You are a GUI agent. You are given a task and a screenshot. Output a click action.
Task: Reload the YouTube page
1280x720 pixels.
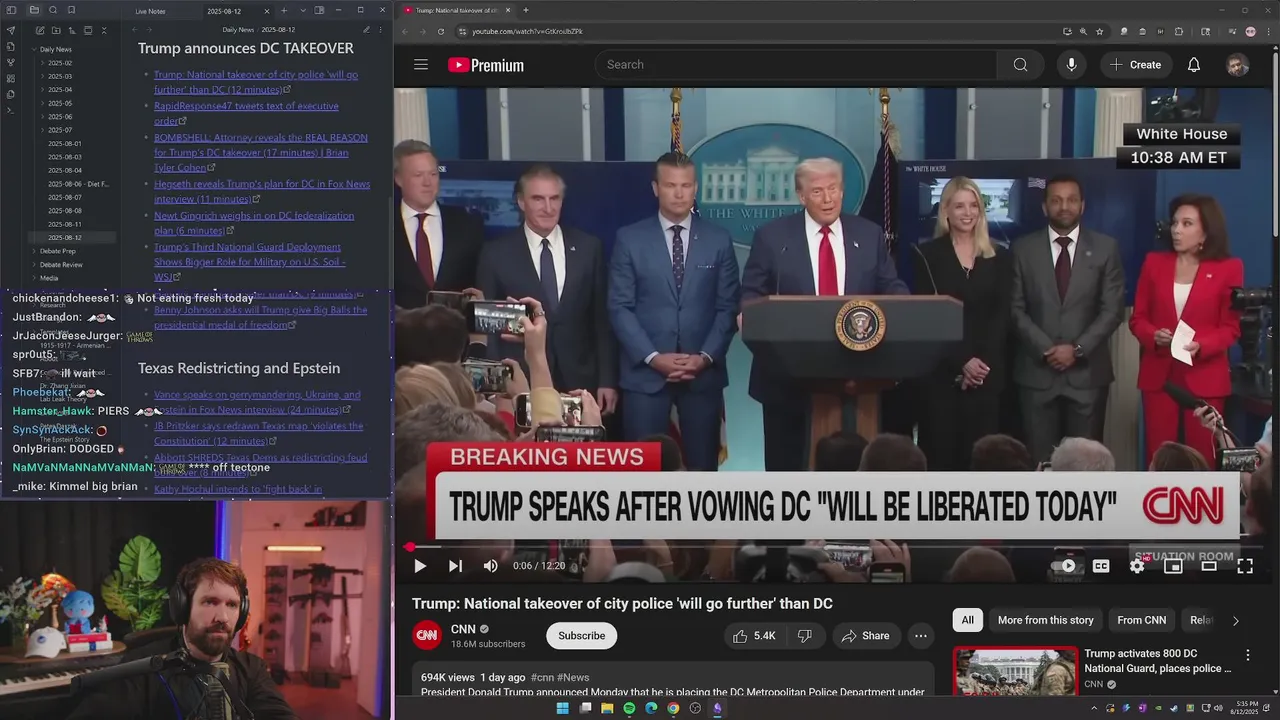(x=441, y=31)
